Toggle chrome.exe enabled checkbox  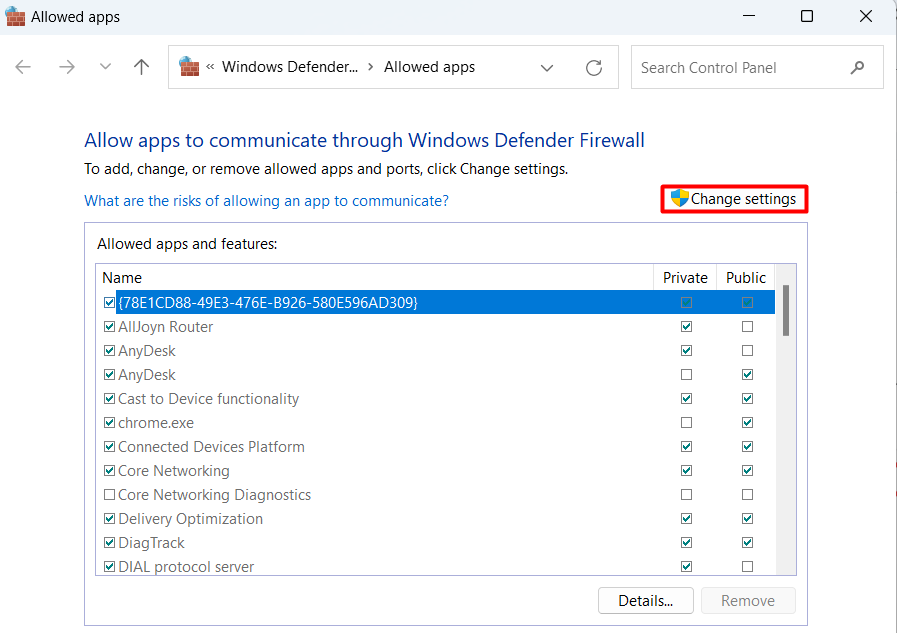click(109, 423)
